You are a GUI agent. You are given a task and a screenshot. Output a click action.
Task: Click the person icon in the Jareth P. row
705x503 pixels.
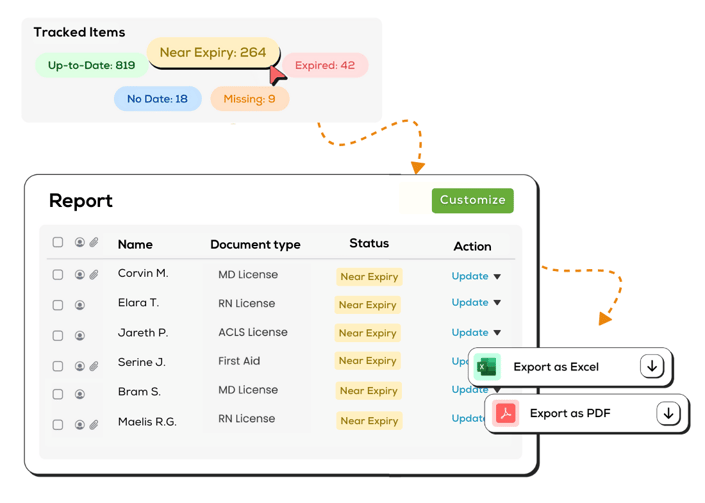coord(80,336)
